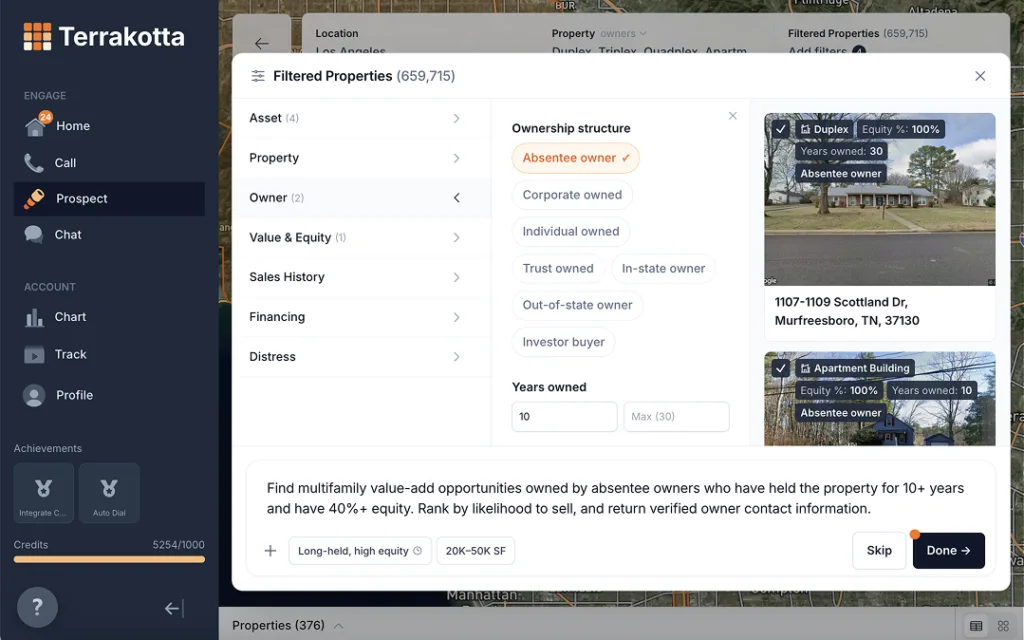The height and width of the screenshot is (640, 1024).
Task: Click the bar Chart icon
Action: coord(34,317)
